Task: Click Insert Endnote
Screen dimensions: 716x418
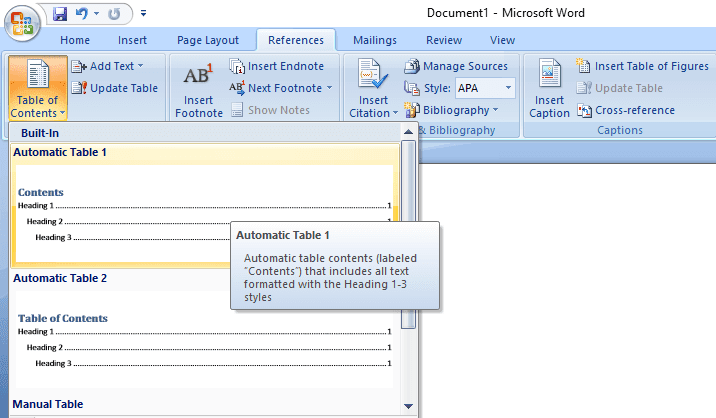Action: 277,66
